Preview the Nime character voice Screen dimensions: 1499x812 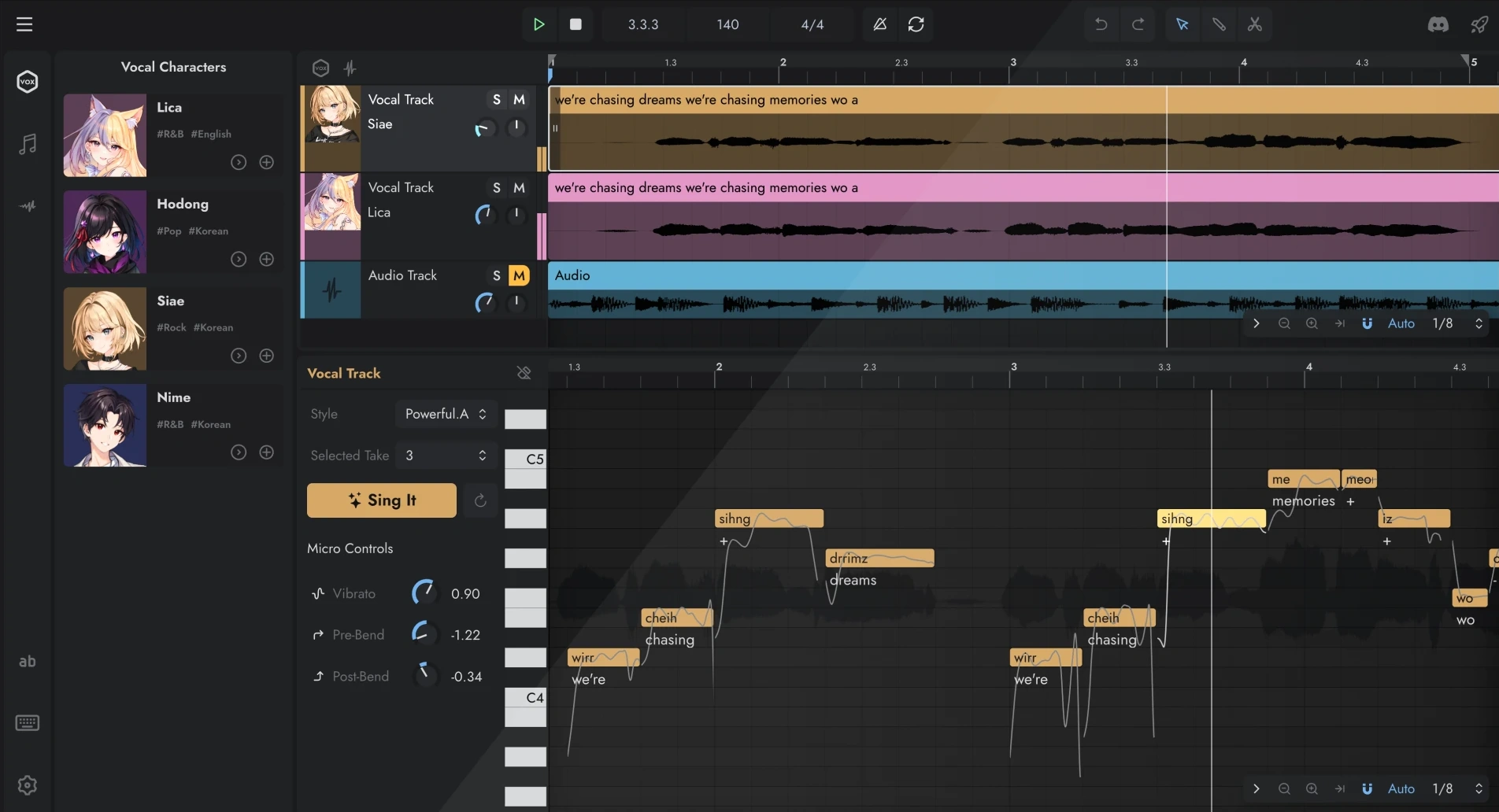click(x=239, y=452)
